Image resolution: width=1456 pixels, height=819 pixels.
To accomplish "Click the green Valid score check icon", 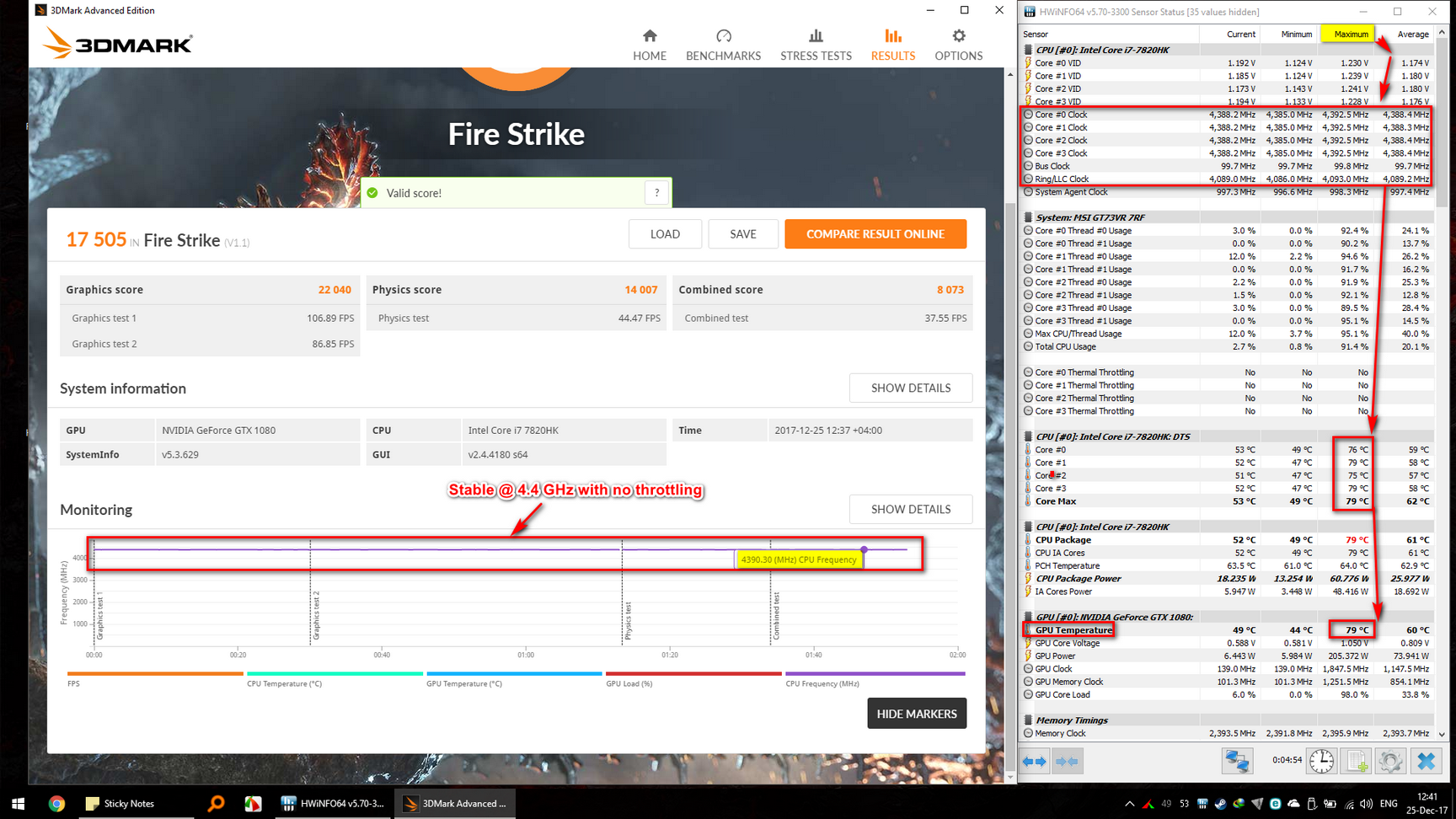I will pyautogui.click(x=372, y=193).
